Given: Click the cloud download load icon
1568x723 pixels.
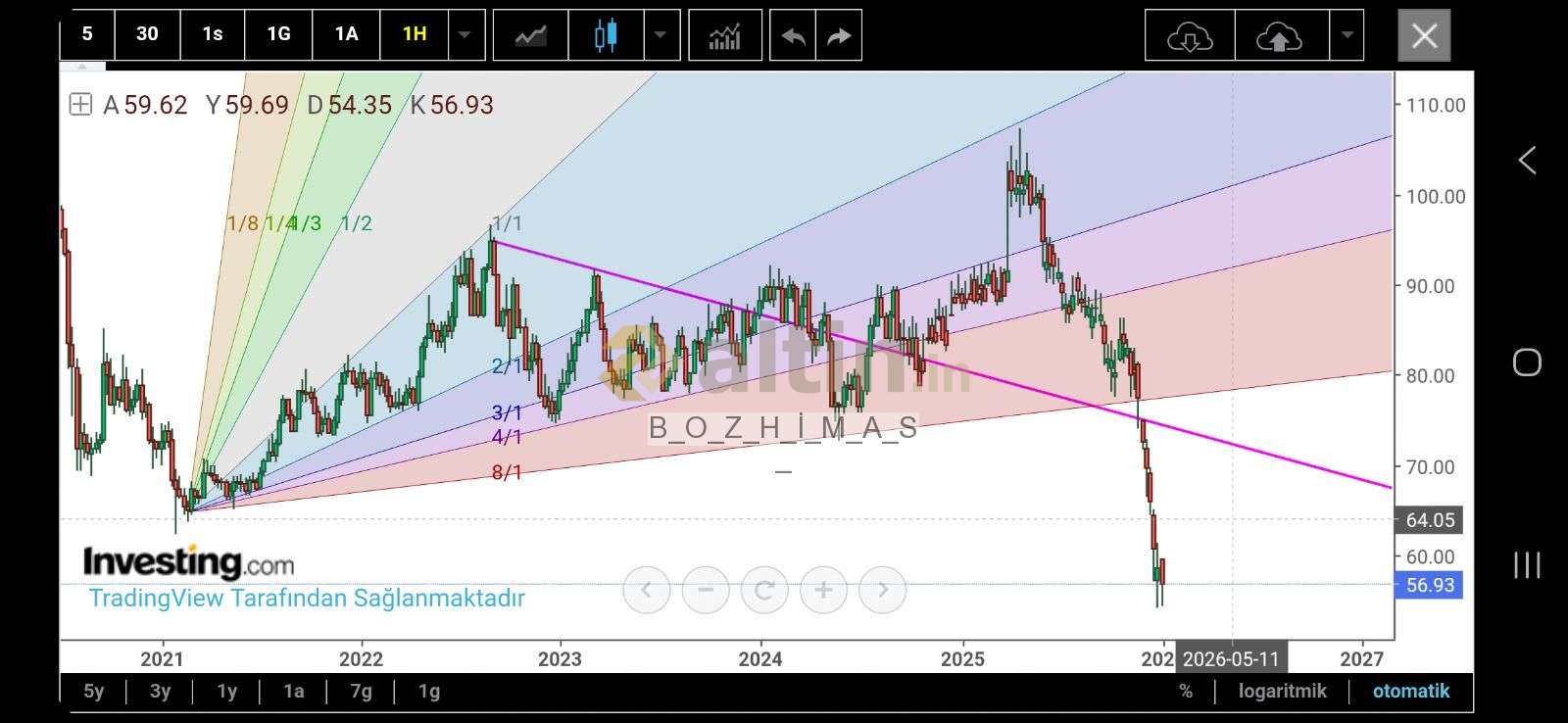Looking at the screenshot, I should click(x=1190, y=36).
